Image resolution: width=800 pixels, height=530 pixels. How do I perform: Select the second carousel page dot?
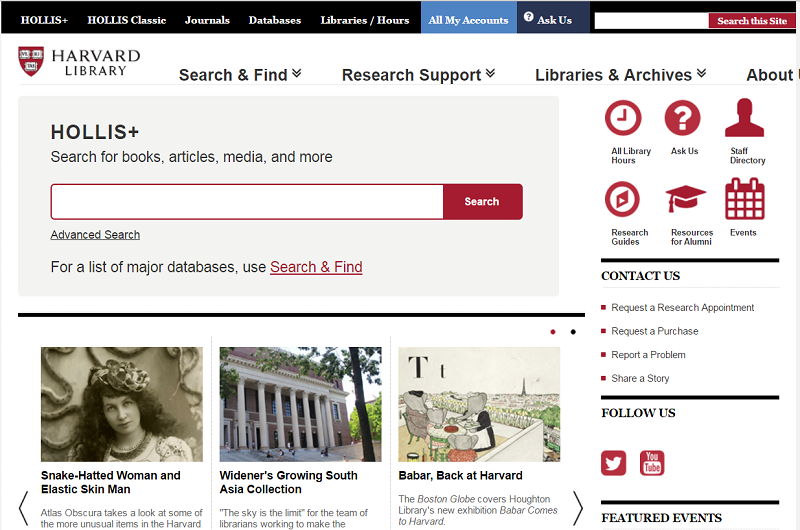[x=573, y=332]
